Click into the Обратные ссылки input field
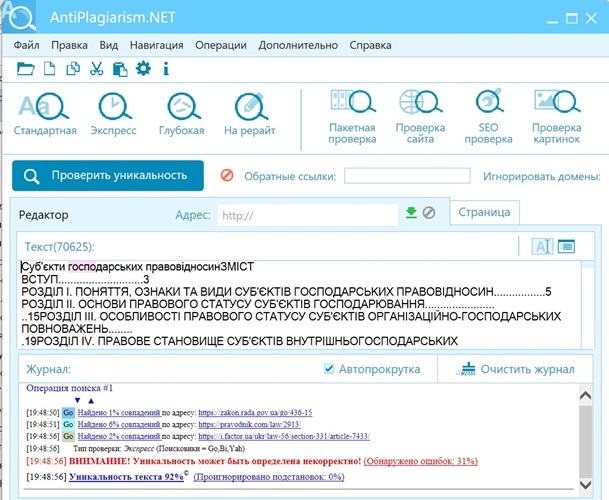Screen dimensions: 609x500 pos(407,176)
